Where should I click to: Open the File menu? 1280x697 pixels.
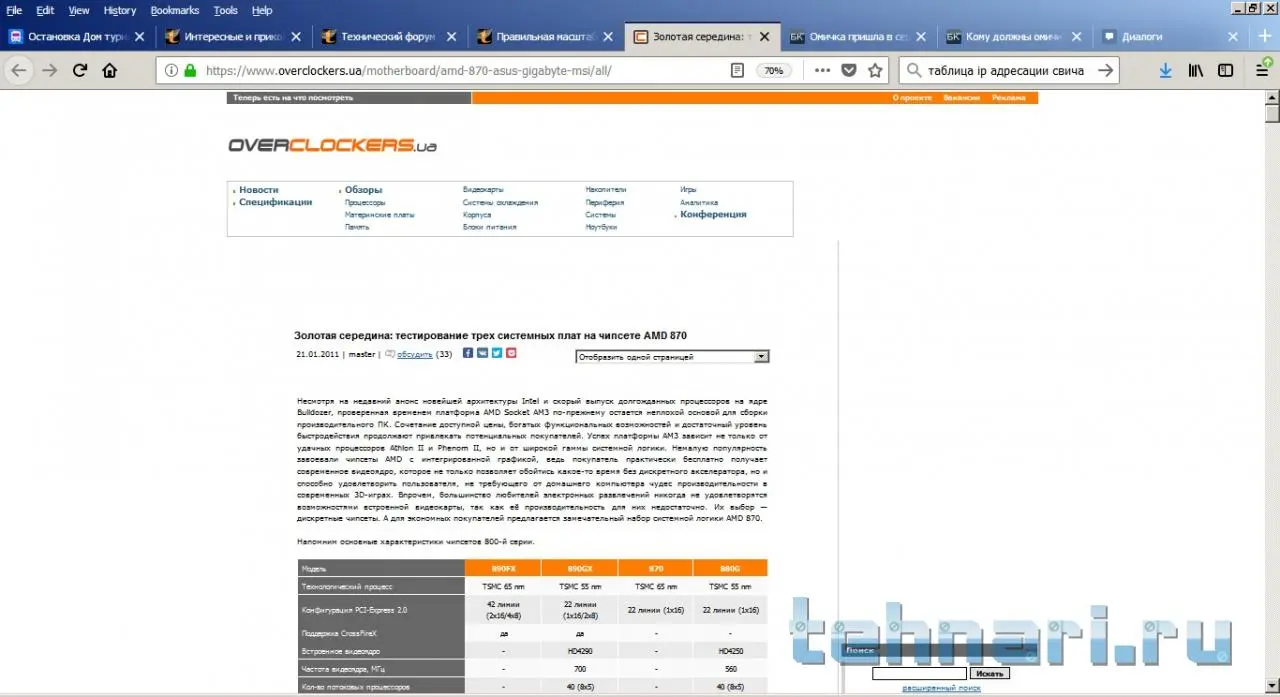(14, 10)
